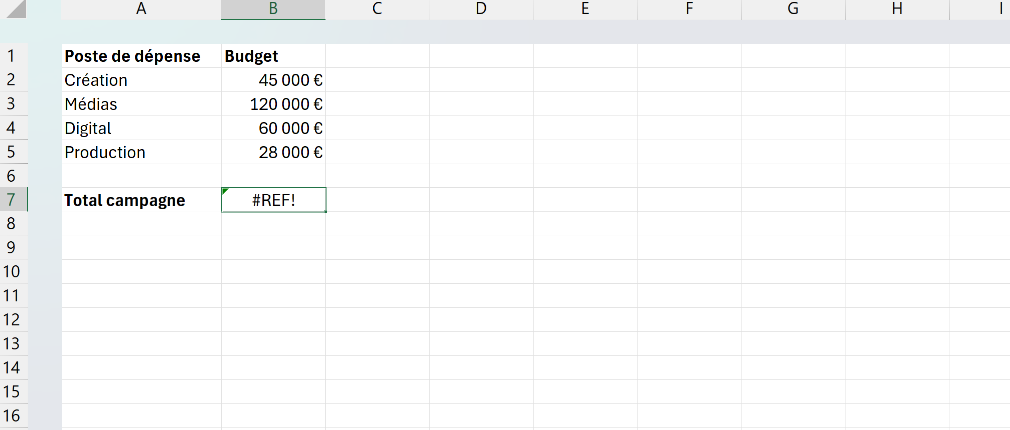Screen dimensions: 1010x430
Task: Select column F header
Action: coord(689,9)
